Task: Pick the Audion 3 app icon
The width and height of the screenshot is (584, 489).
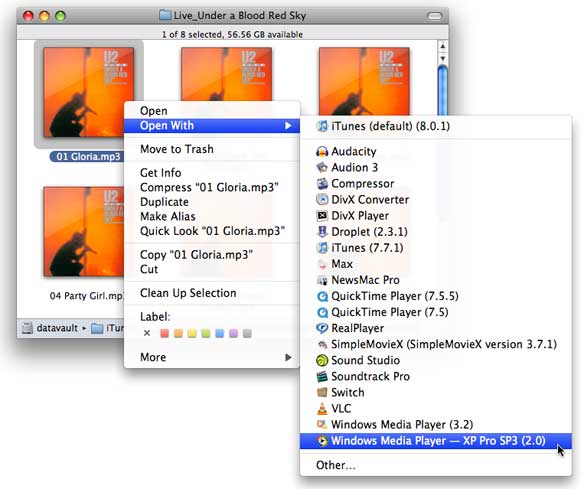Action: pyautogui.click(x=322, y=168)
